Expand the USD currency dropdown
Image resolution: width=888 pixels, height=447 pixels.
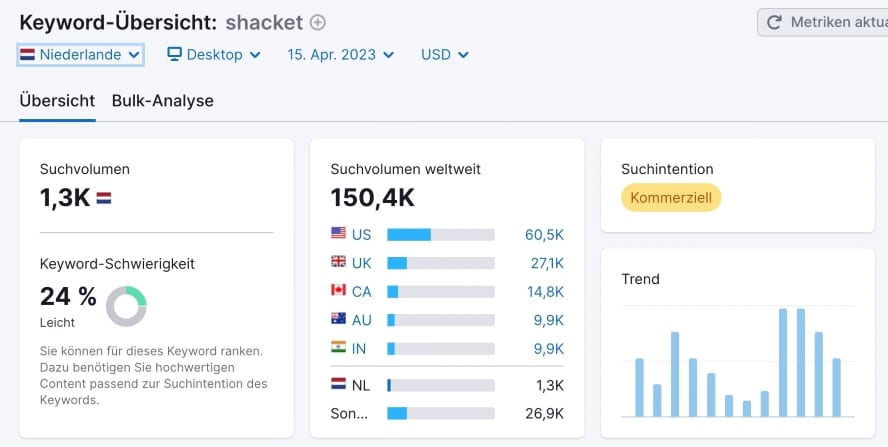click(444, 54)
